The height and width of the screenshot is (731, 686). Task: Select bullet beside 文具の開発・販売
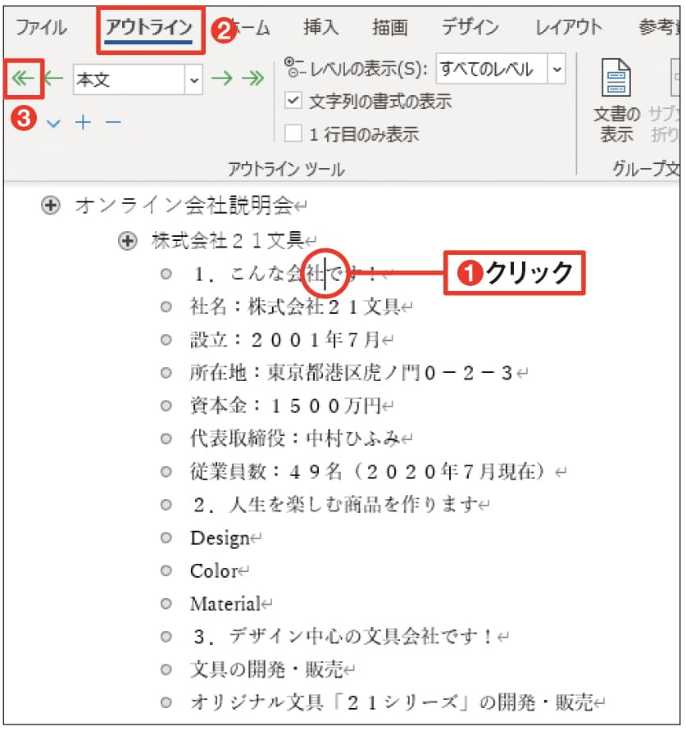coord(166,670)
